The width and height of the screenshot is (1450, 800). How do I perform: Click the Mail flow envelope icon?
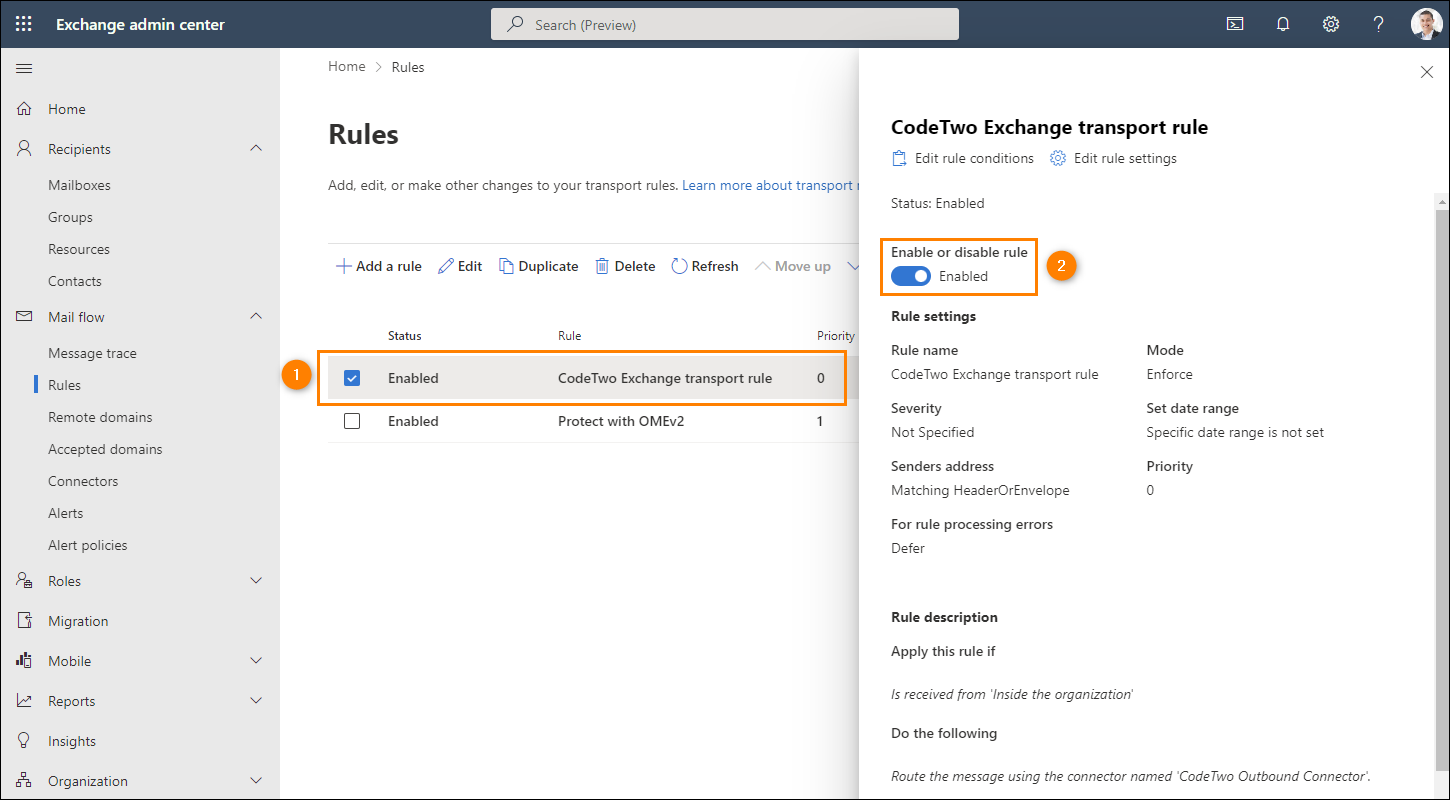25,317
